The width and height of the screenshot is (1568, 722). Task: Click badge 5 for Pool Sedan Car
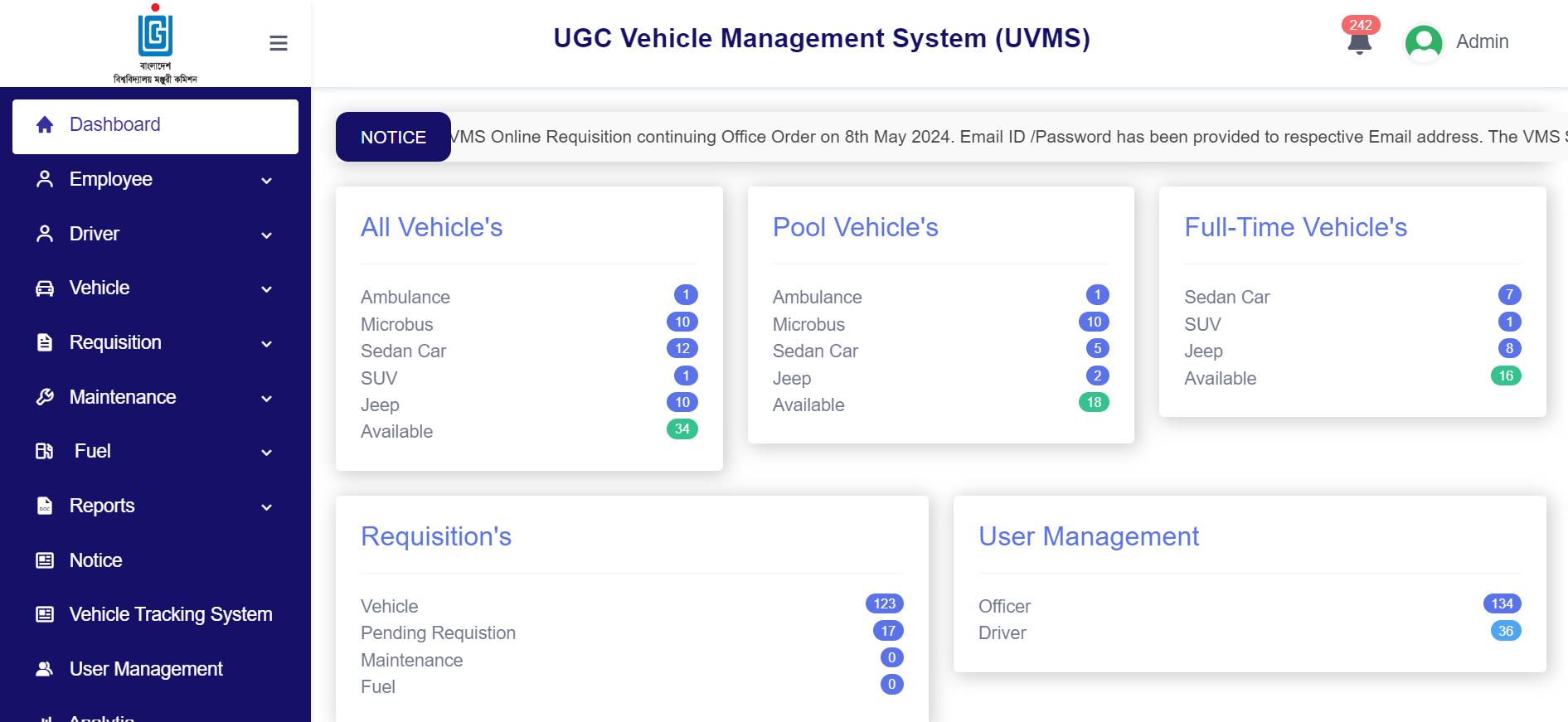pyautogui.click(x=1098, y=349)
